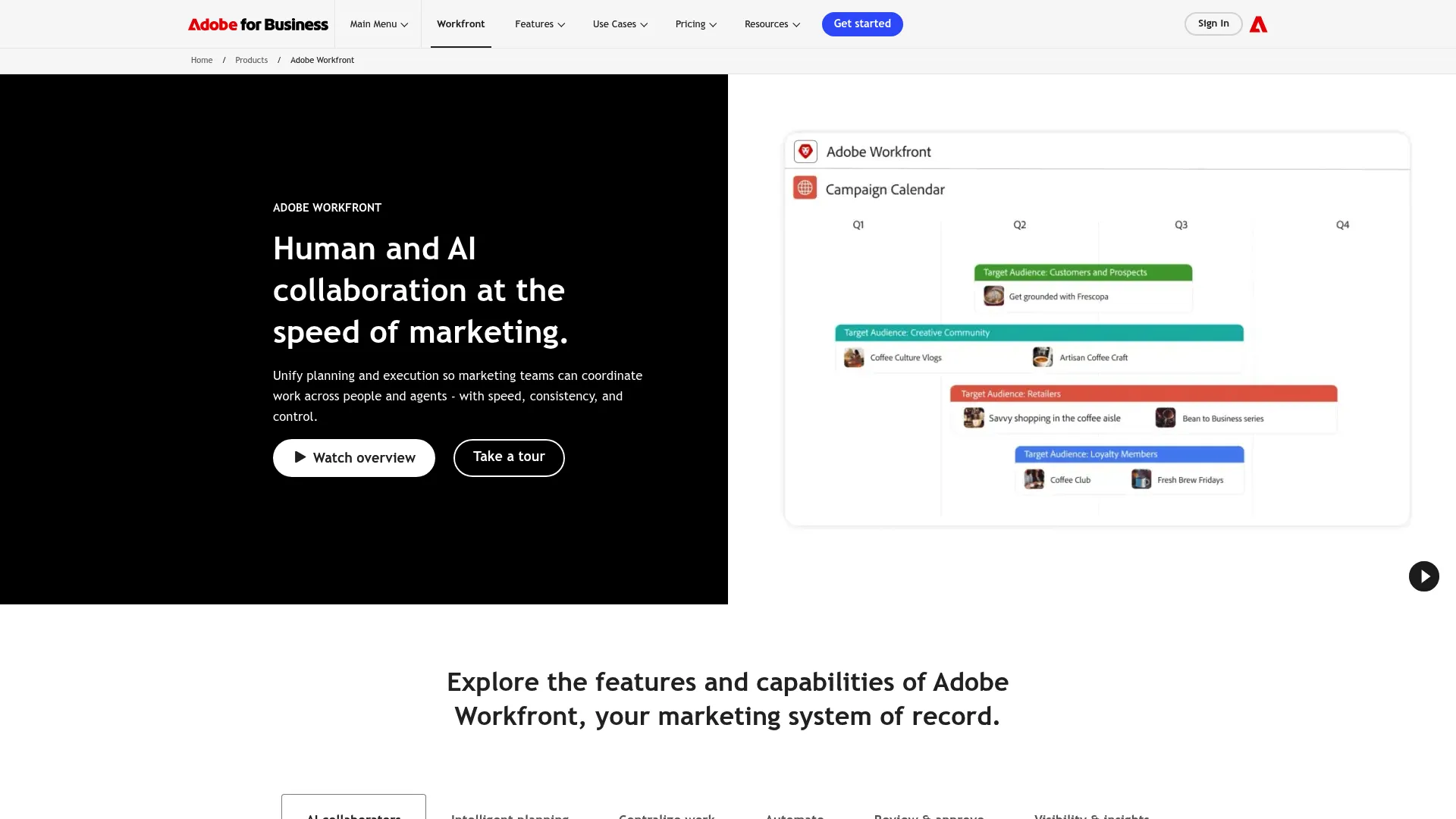Expand the Features dropdown

point(540,24)
